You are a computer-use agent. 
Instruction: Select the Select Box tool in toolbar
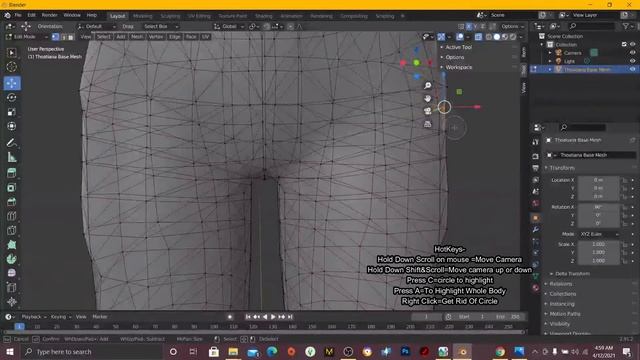[12, 53]
